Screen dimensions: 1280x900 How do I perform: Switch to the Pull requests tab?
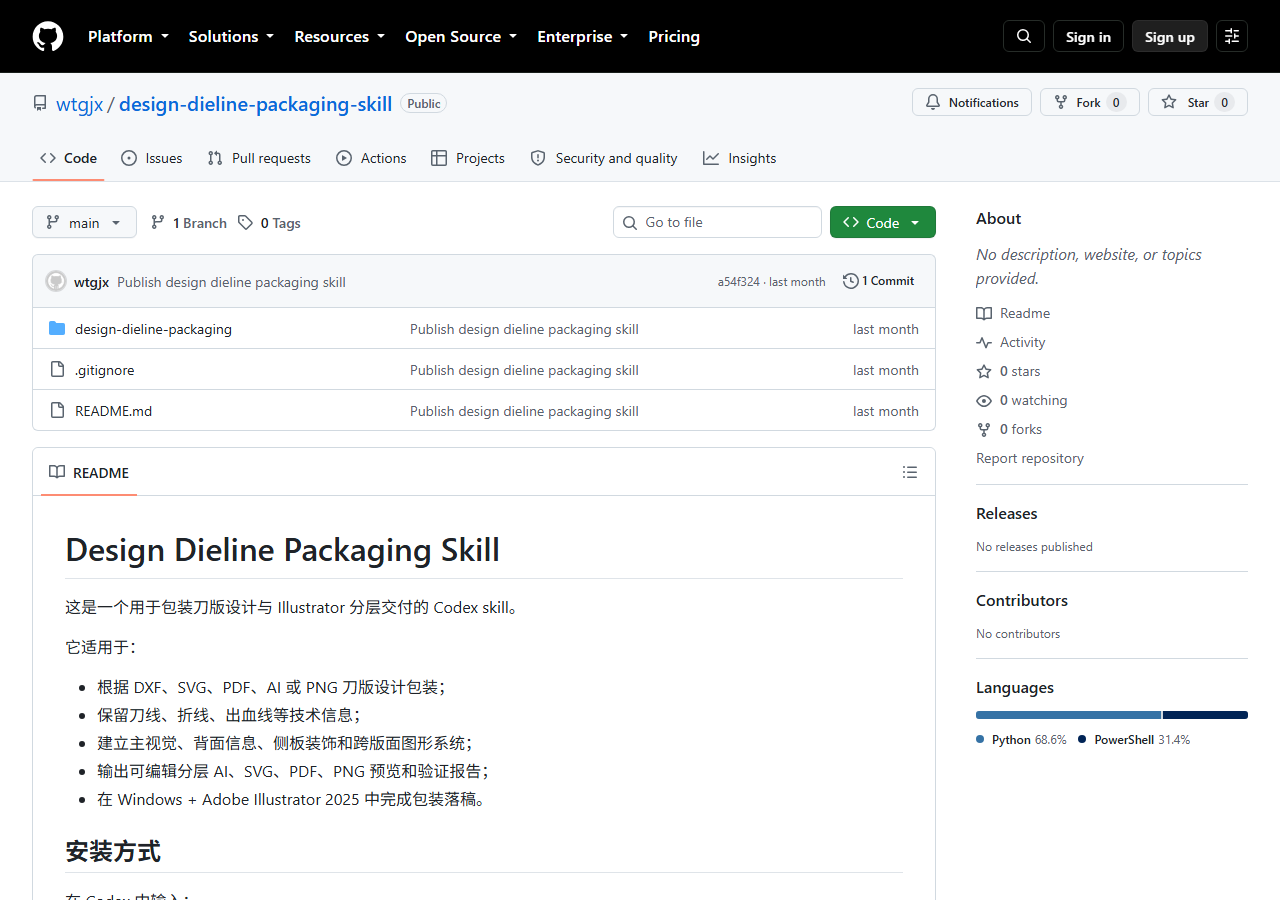click(x=259, y=158)
